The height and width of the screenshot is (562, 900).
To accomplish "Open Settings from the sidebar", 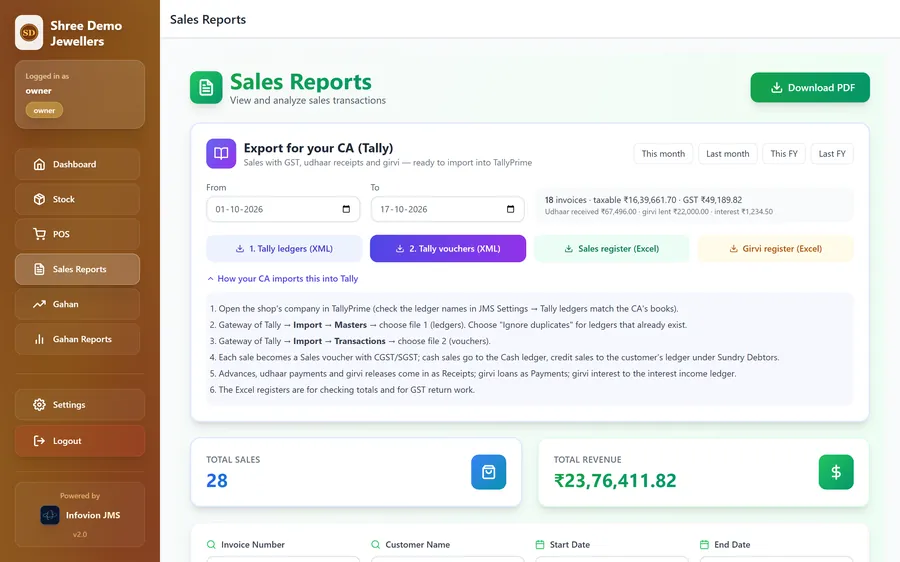I will coord(80,405).
